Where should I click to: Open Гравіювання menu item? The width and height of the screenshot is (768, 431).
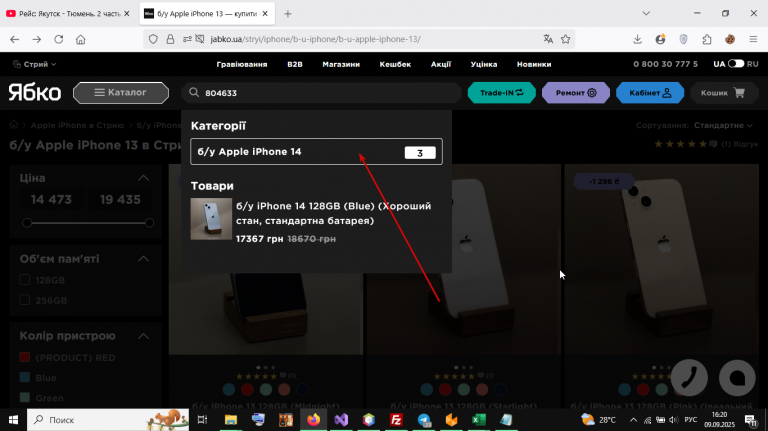pos(242,64)
